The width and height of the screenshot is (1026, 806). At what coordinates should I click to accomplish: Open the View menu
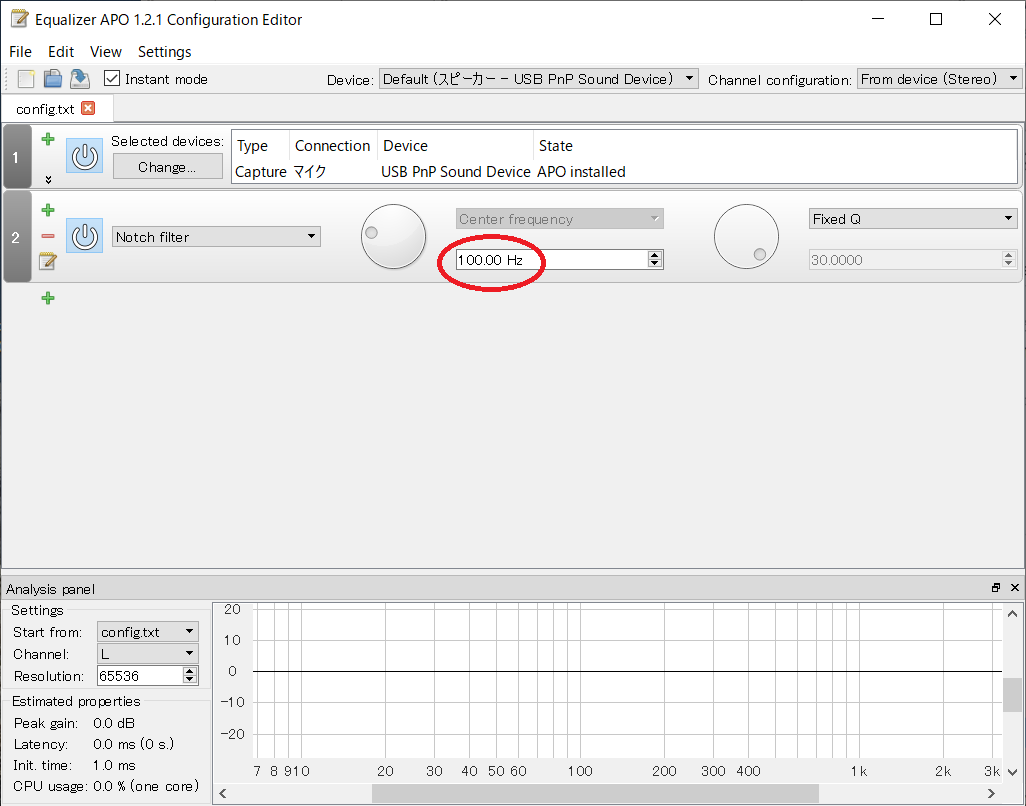pyautogui.click(x=105, y=52)
